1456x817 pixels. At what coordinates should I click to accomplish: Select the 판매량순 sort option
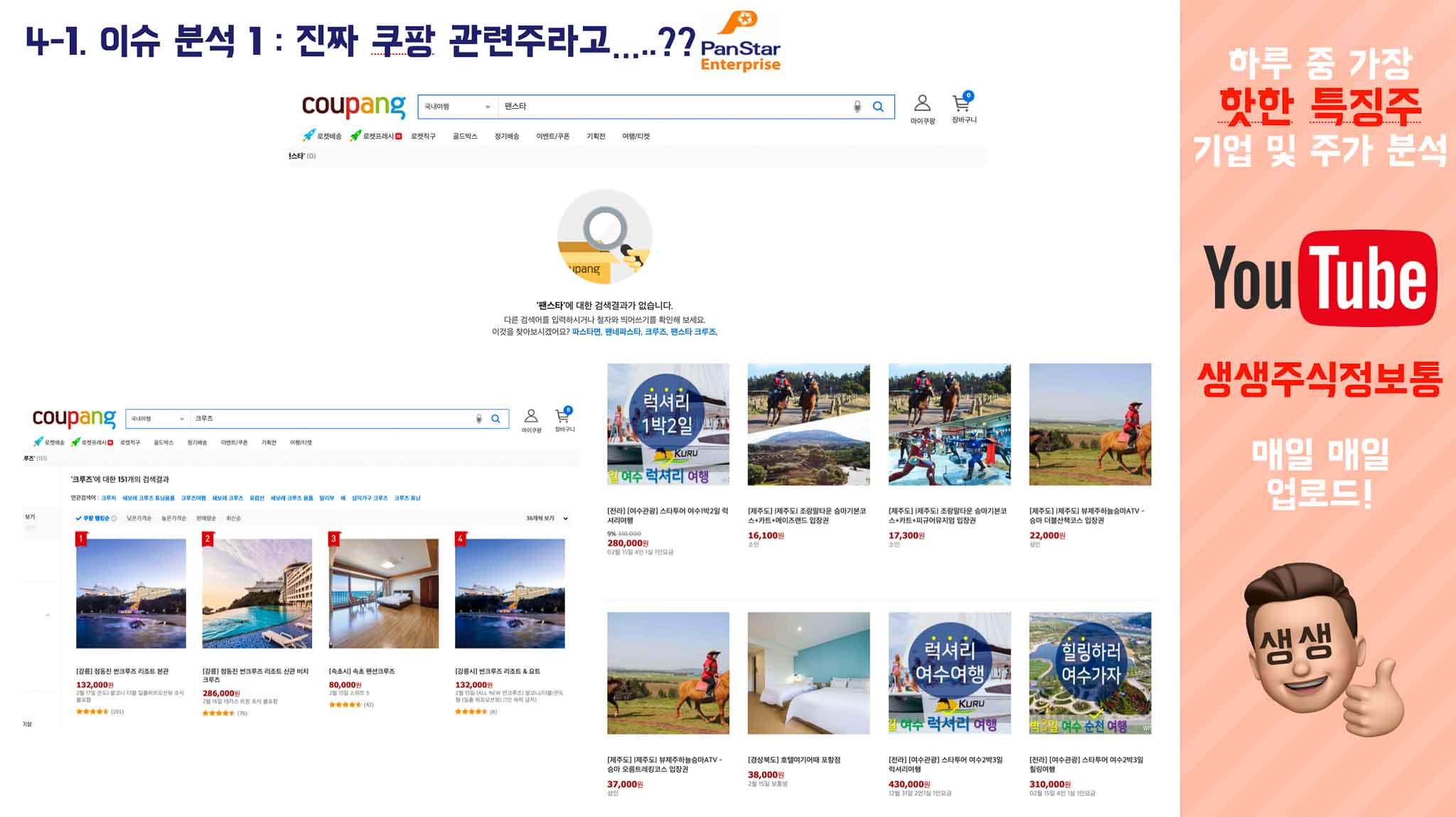[x=205, y=518]
